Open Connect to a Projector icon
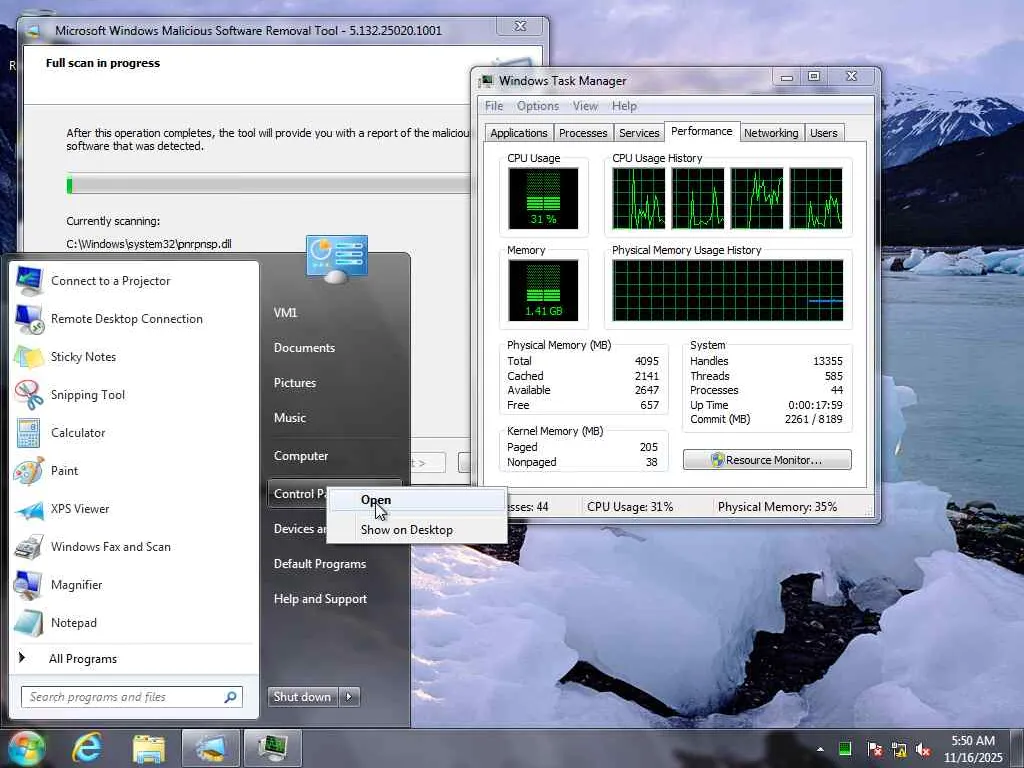 click(x=29, y=281)
